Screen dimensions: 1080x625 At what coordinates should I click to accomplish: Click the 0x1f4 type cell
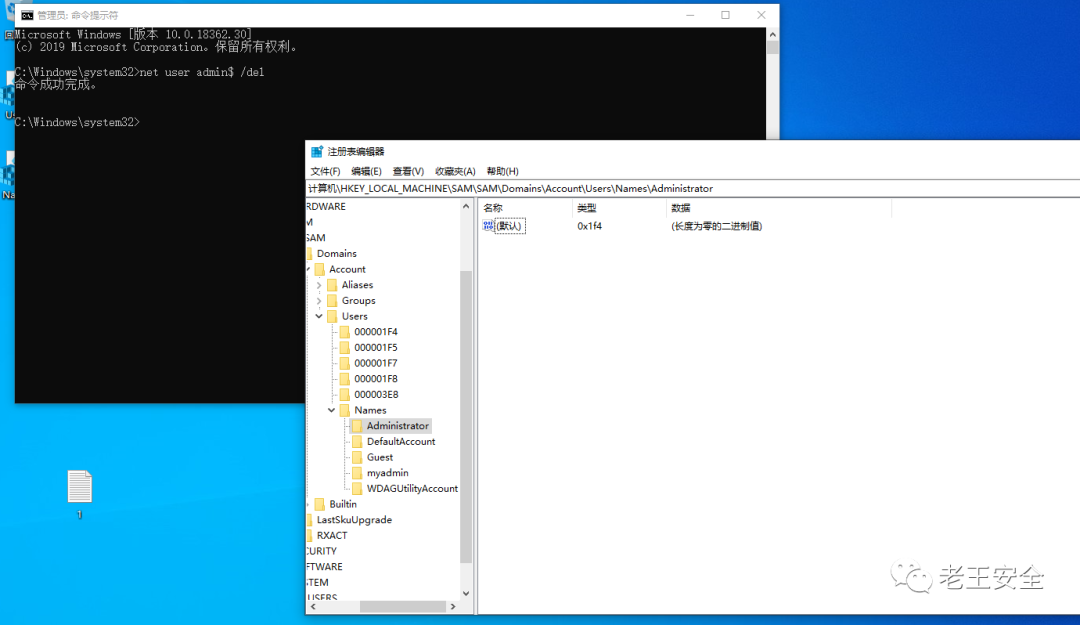tap(590, 226)
